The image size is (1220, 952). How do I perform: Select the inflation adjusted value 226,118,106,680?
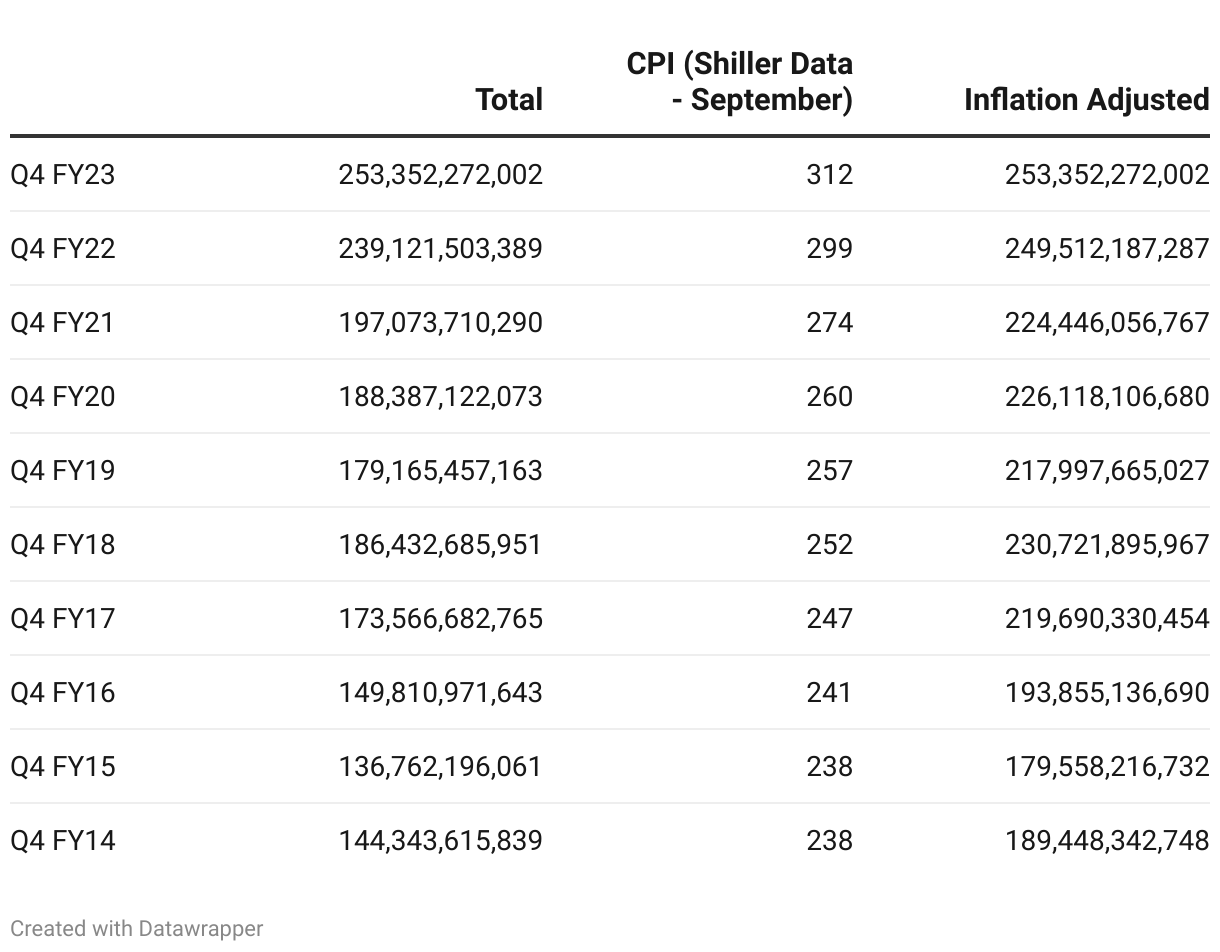pyautogui.click(x=1107, y=397)
